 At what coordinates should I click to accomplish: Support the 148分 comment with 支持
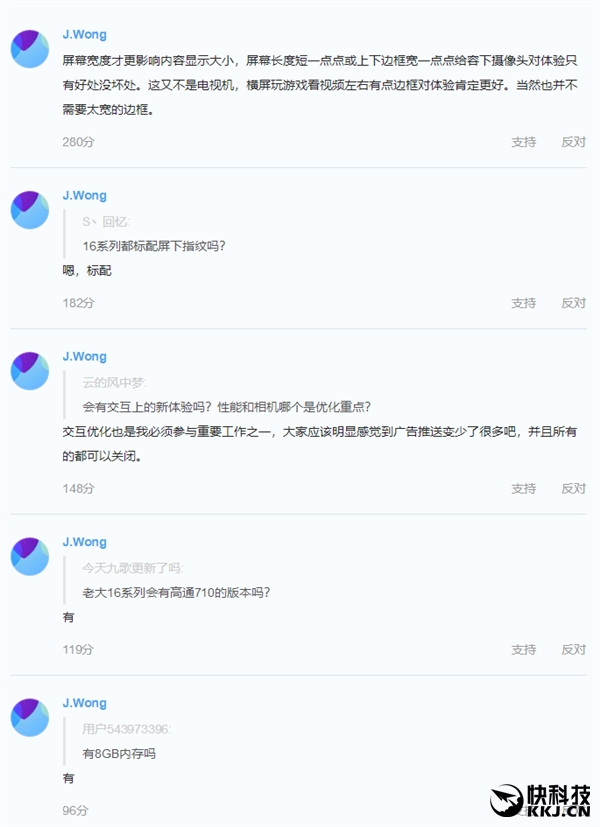tap(524, 489)
